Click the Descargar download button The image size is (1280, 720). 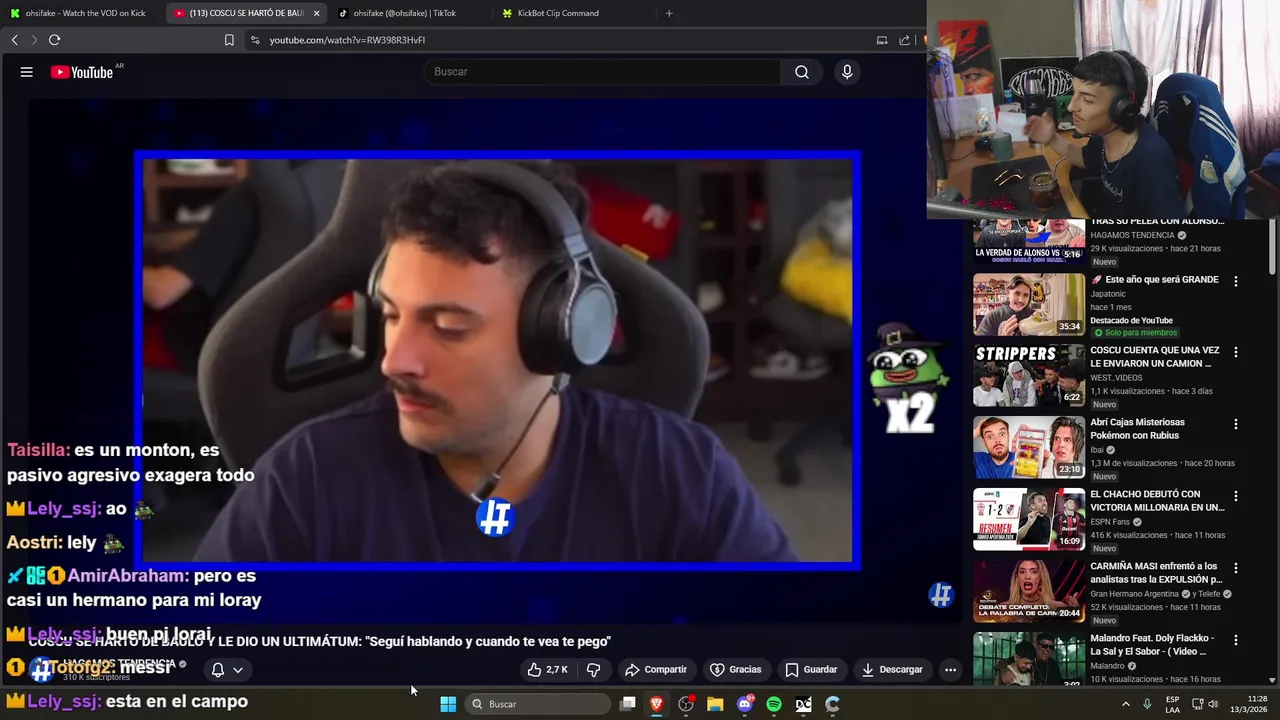[892, 670]
